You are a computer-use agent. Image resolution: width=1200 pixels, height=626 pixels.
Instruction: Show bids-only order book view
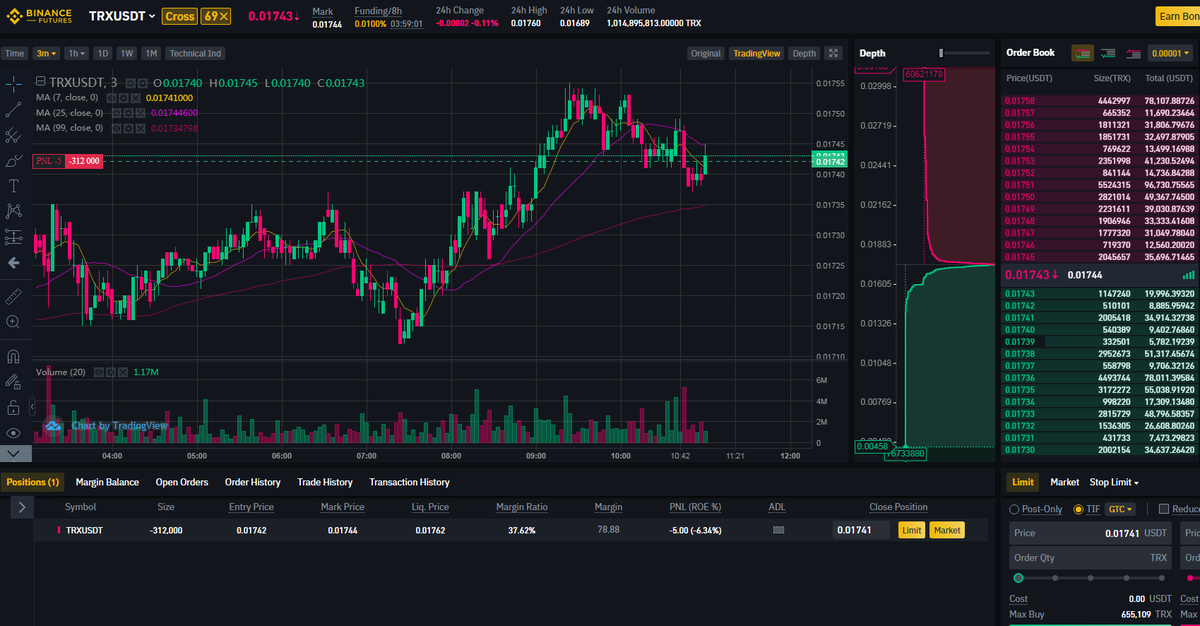[1108, 53]
